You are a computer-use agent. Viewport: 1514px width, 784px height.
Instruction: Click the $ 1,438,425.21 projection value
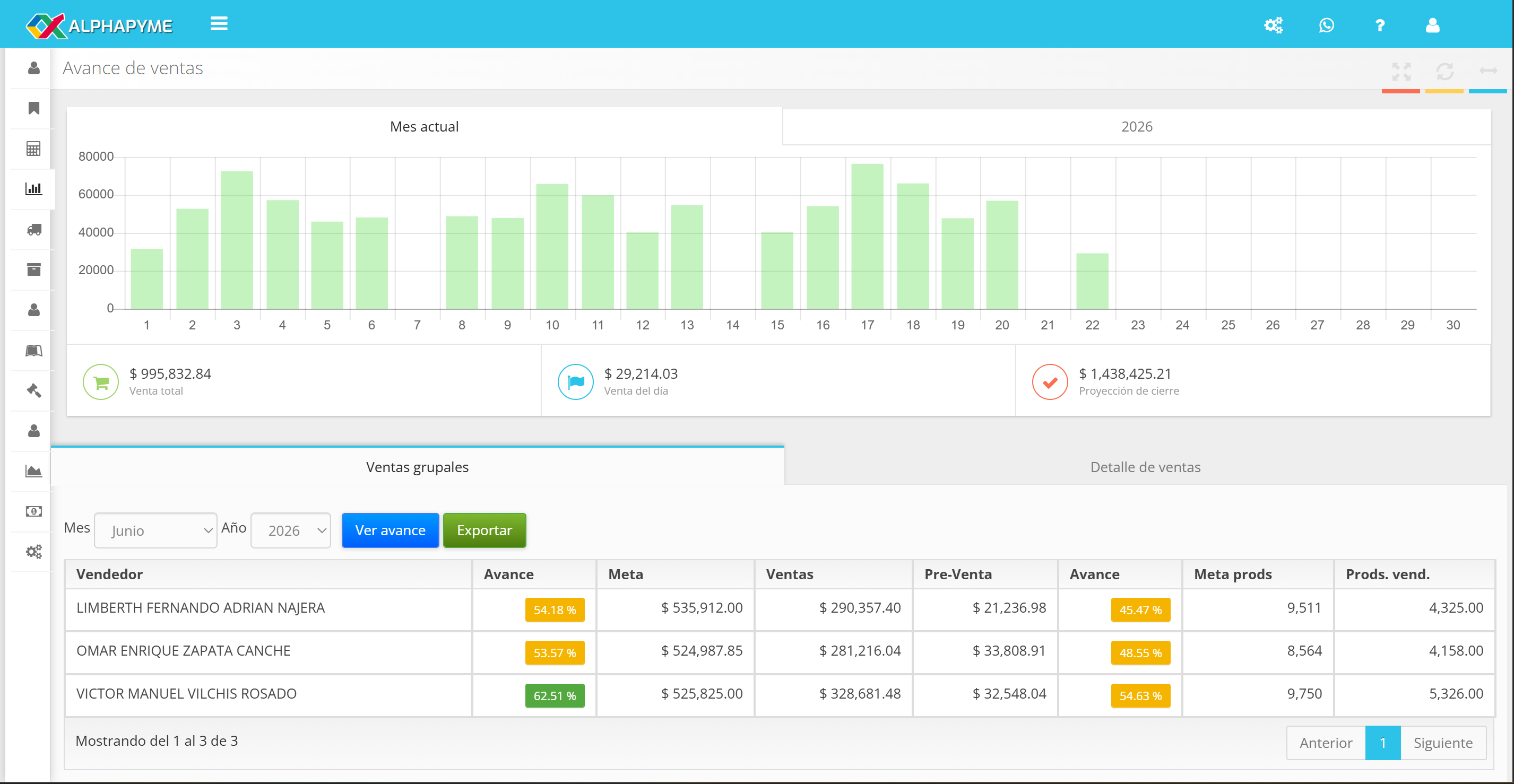pyautogui.click(x=1125, y=374)
